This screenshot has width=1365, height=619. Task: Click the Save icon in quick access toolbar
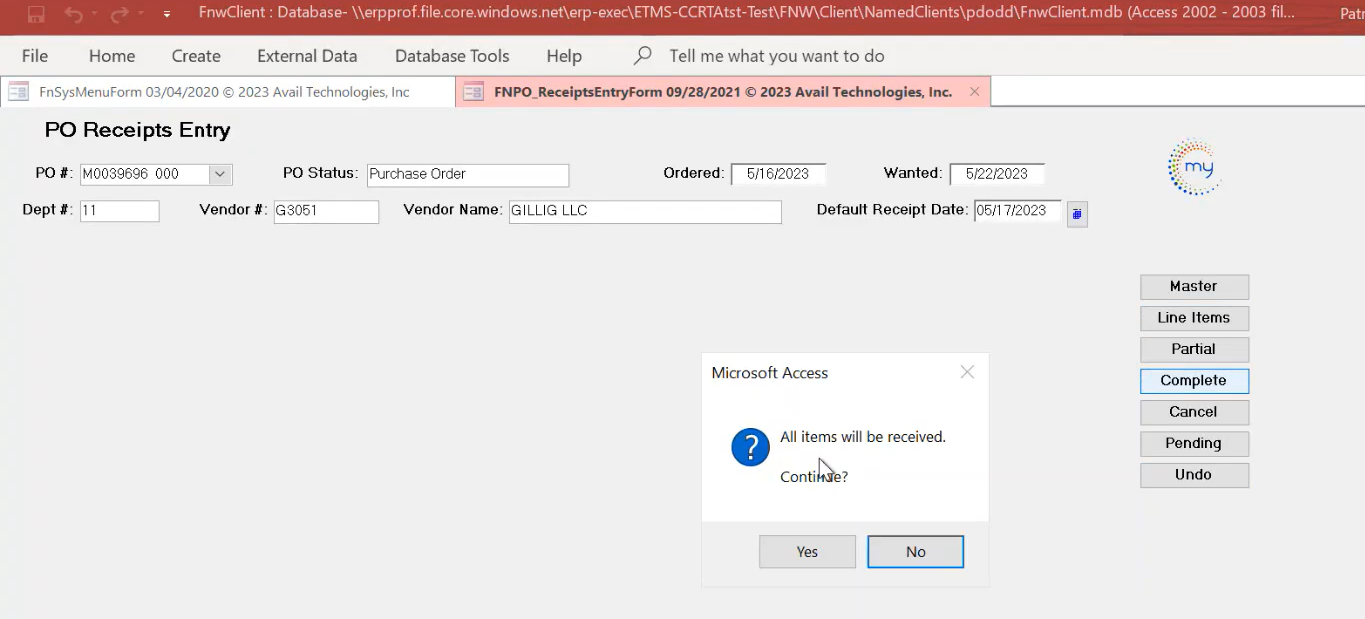36,14
